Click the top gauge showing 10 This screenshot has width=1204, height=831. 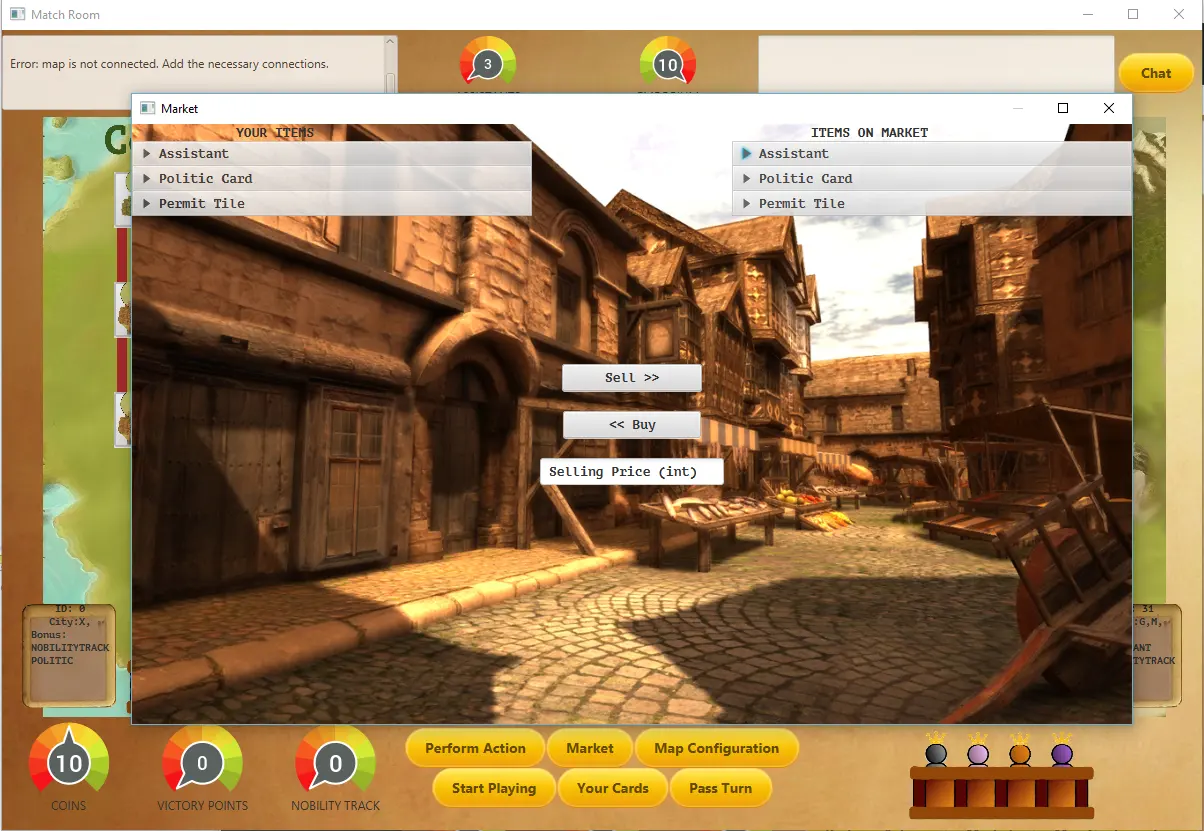(x=667, y=65)
